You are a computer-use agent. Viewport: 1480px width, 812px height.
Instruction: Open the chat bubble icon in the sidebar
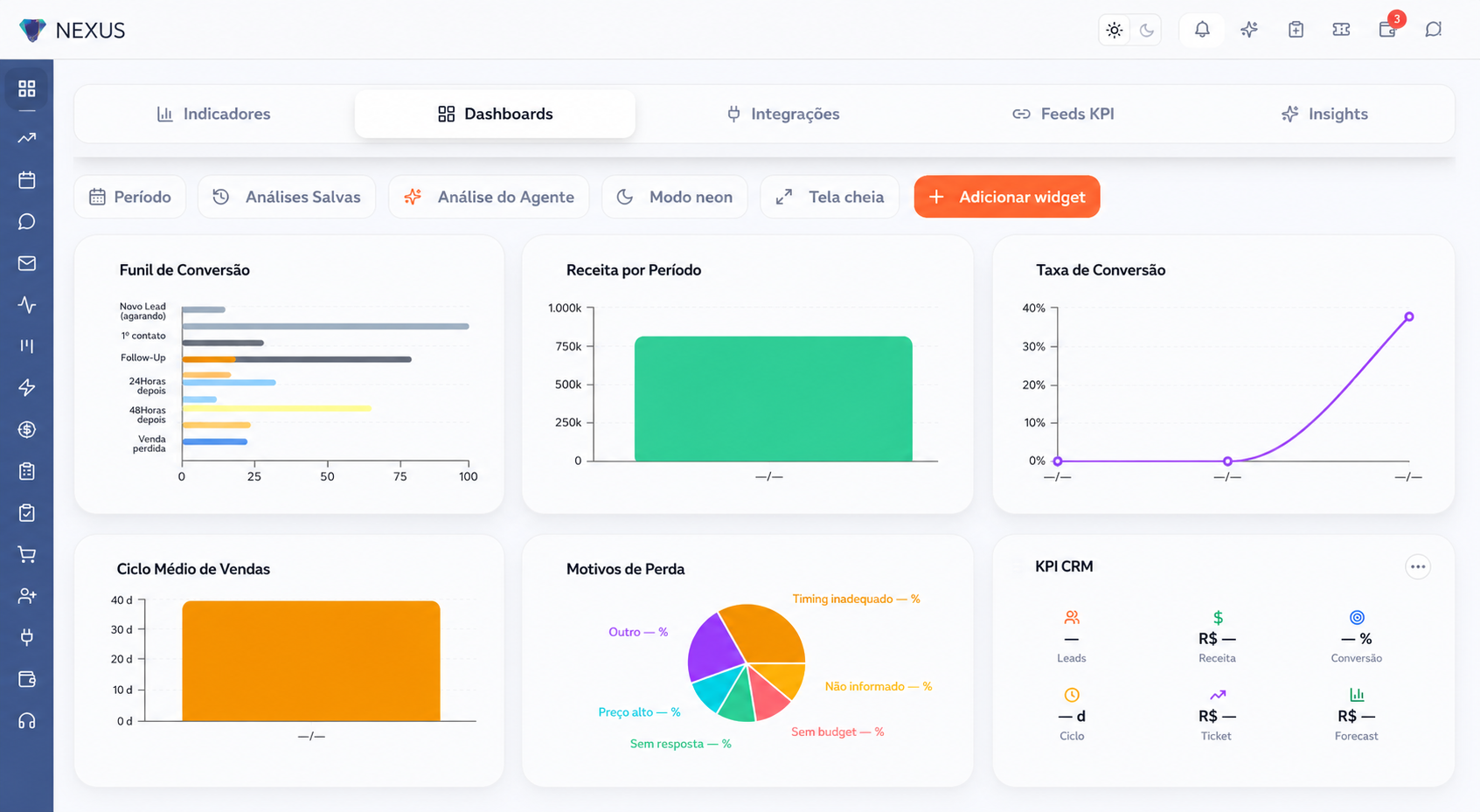[x=27, y=222]
